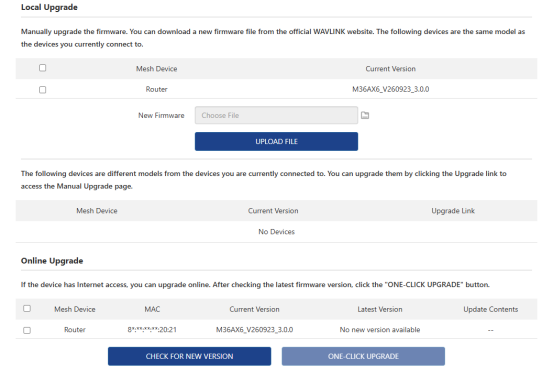Click the ONE-CLICK UPGRADE button
The height and width of the screenshot is (373, 554).
[363, 356]
